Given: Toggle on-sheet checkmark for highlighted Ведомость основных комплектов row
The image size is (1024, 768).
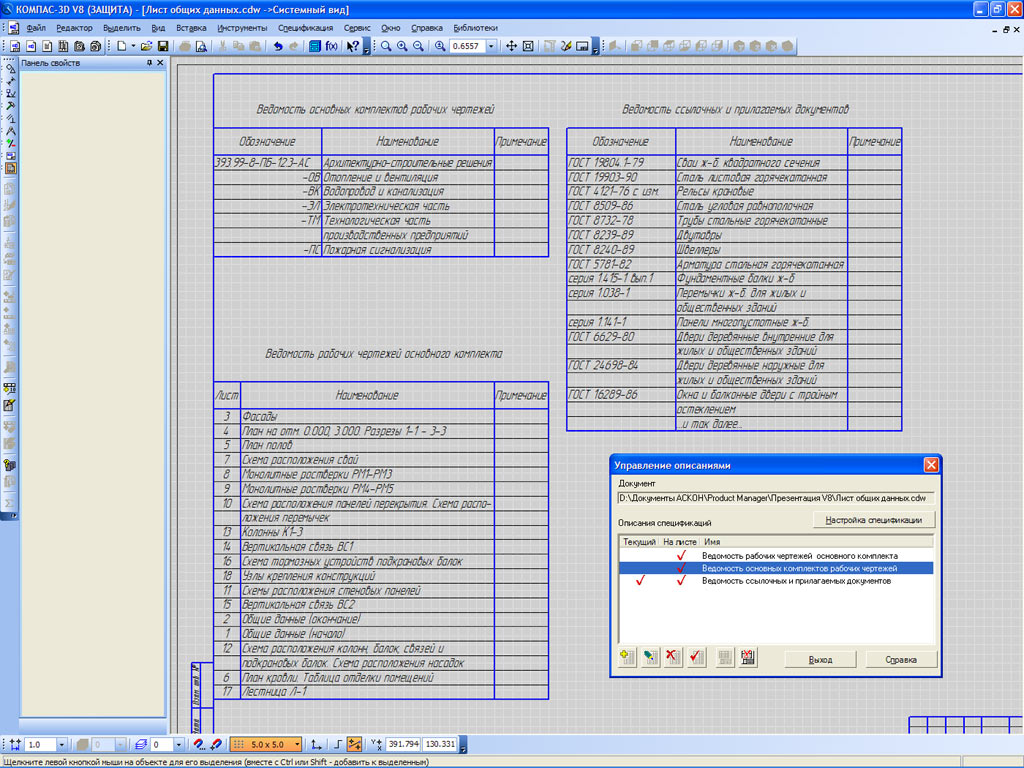Looking at the screenshot, I should point(681,568).
